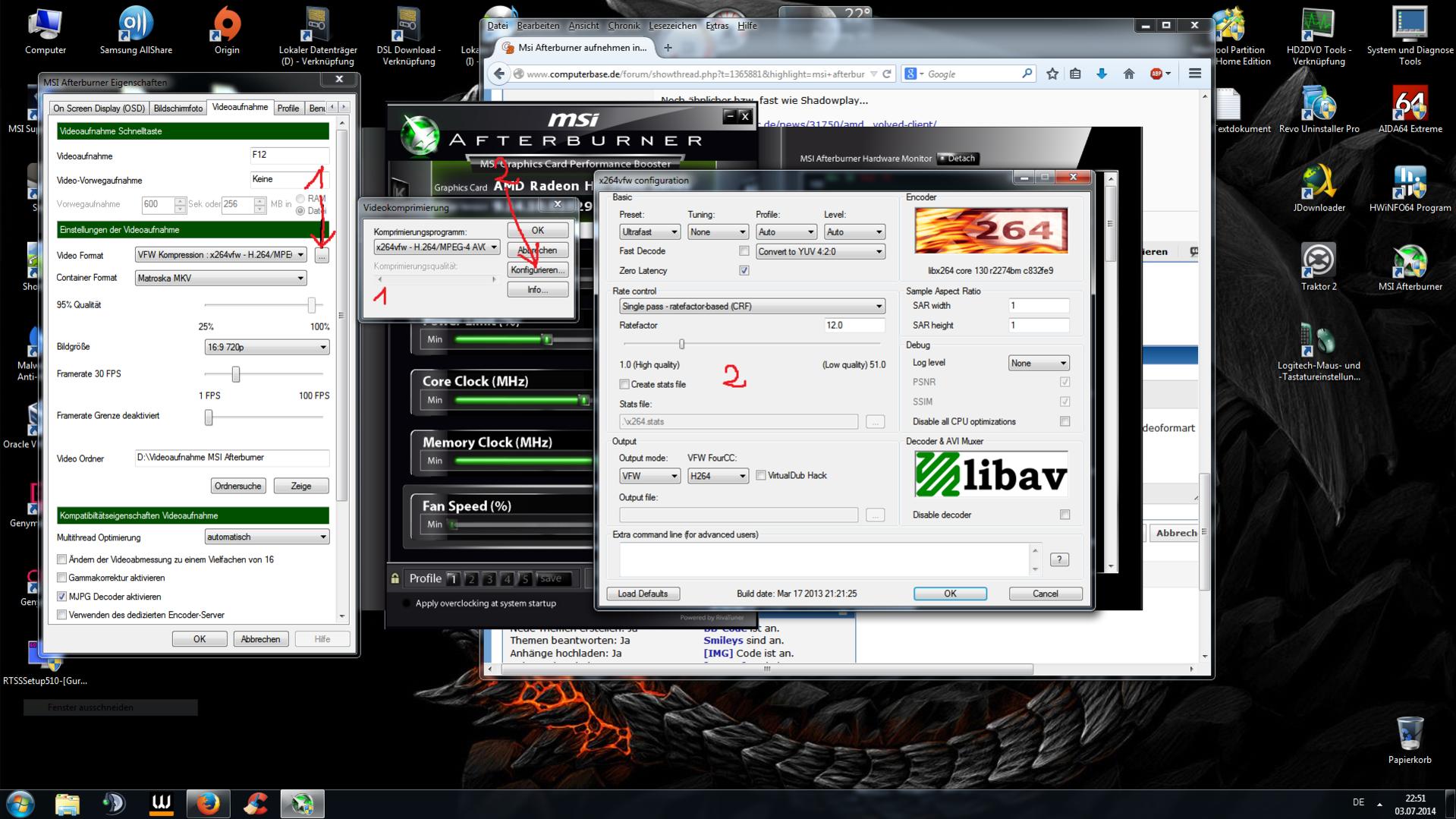The height and width of the screenshot is (819, 1456).
Task: Toggle Fast Decode checkbox
Action: [744, 250]
